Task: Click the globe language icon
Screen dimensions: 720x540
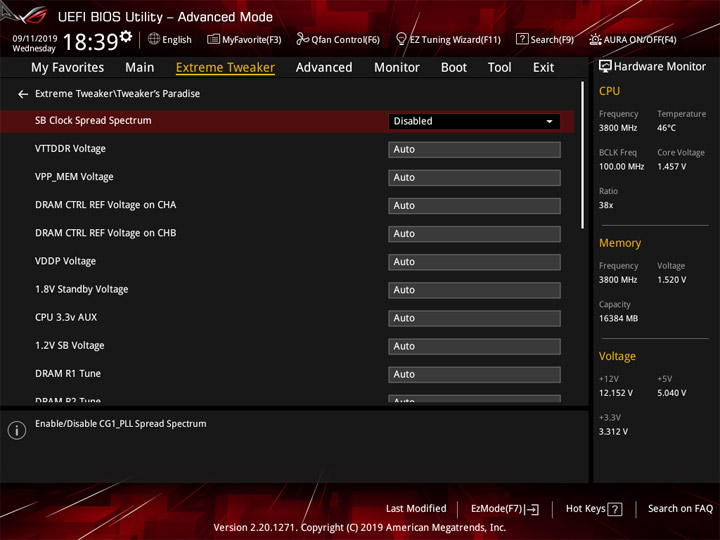Action: [x=154, y=39]
